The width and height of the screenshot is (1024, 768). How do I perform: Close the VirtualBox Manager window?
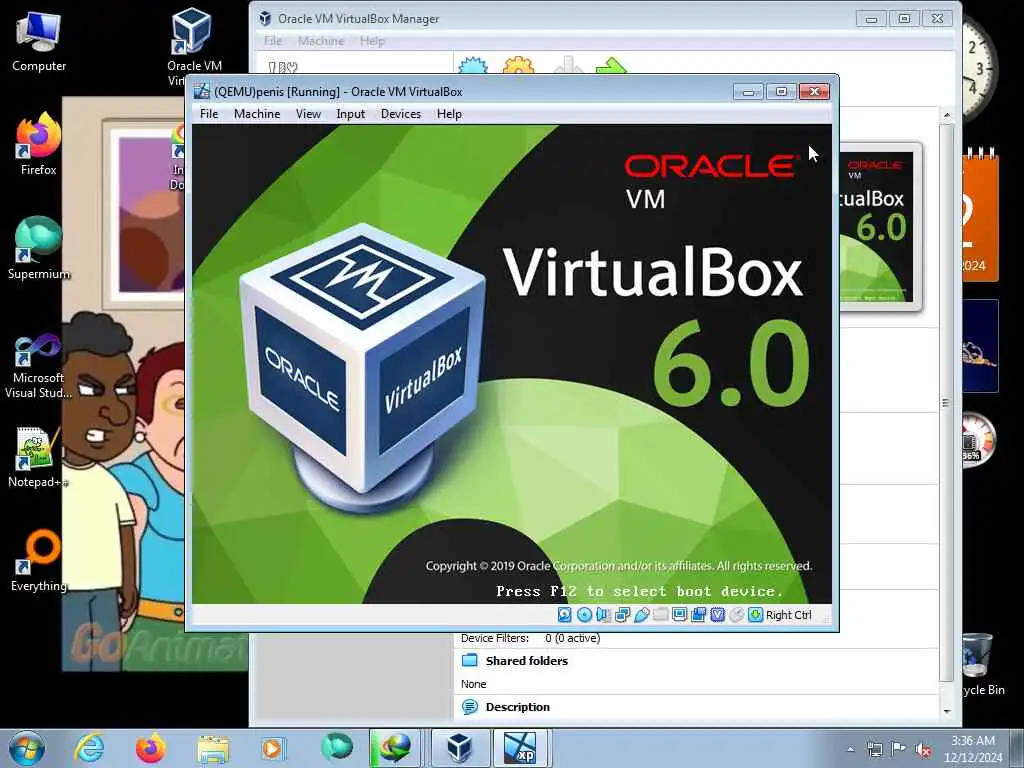click(937, 19)
